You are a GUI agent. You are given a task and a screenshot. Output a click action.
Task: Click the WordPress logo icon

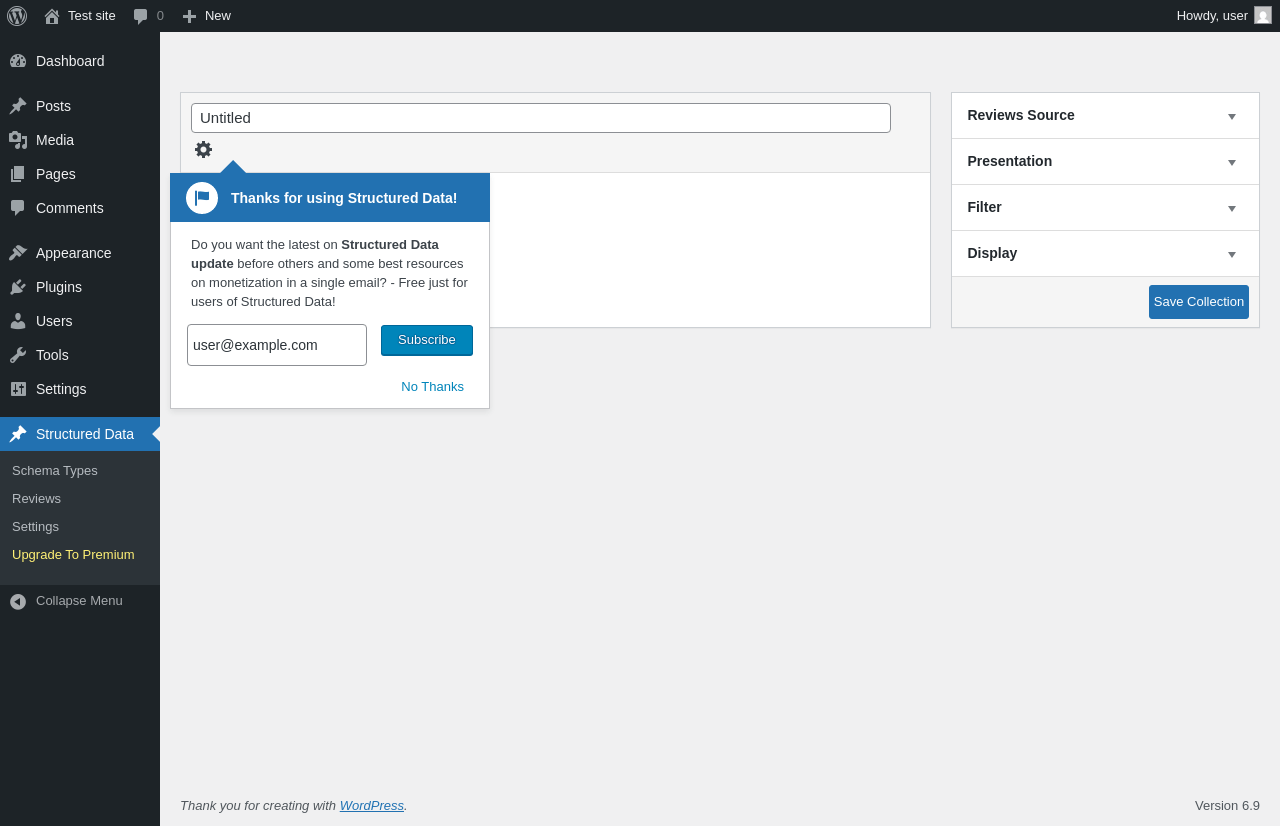click(17, 16)
